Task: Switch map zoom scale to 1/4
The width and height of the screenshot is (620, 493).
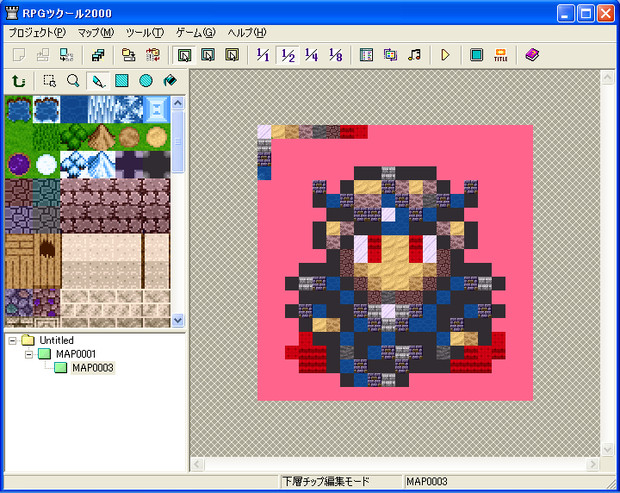Action: tap(311, 55)
